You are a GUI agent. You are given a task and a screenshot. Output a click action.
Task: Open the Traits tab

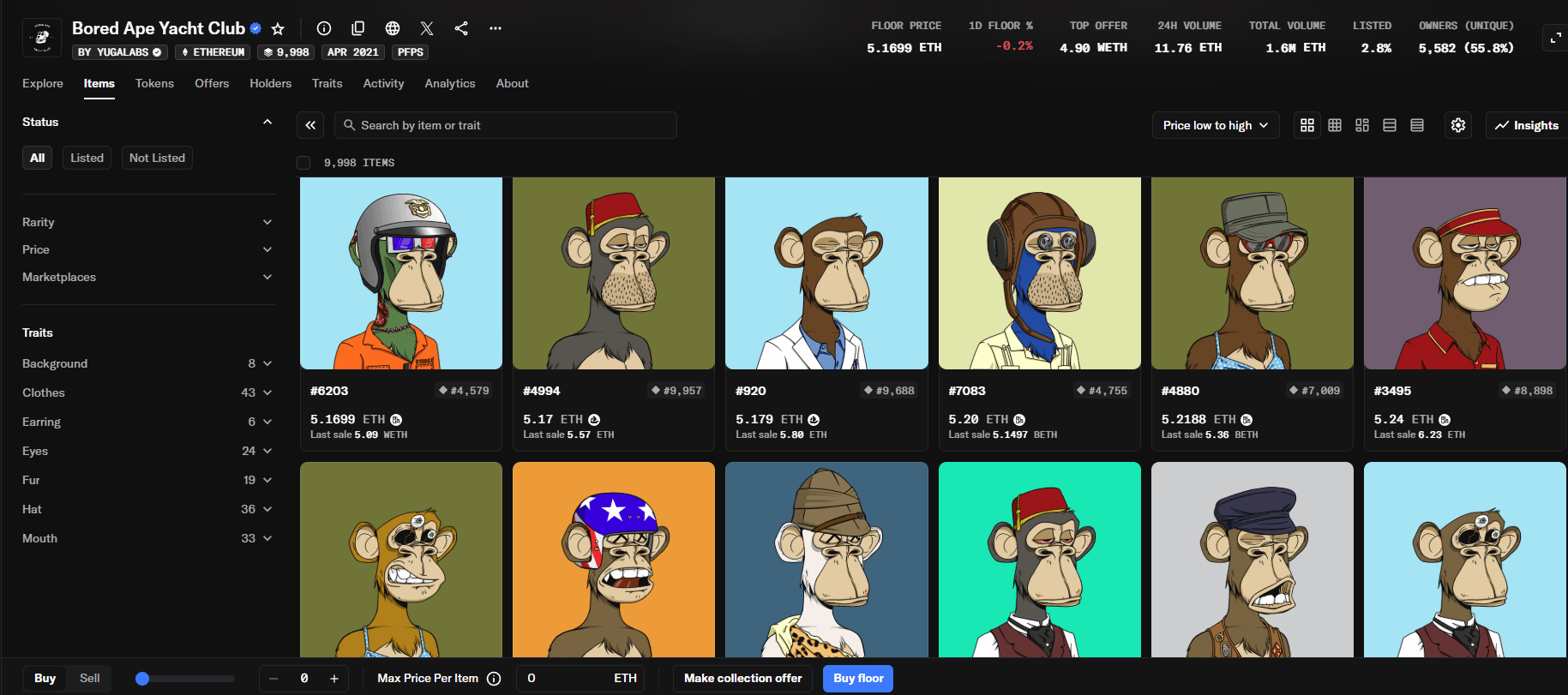(327, 83)
